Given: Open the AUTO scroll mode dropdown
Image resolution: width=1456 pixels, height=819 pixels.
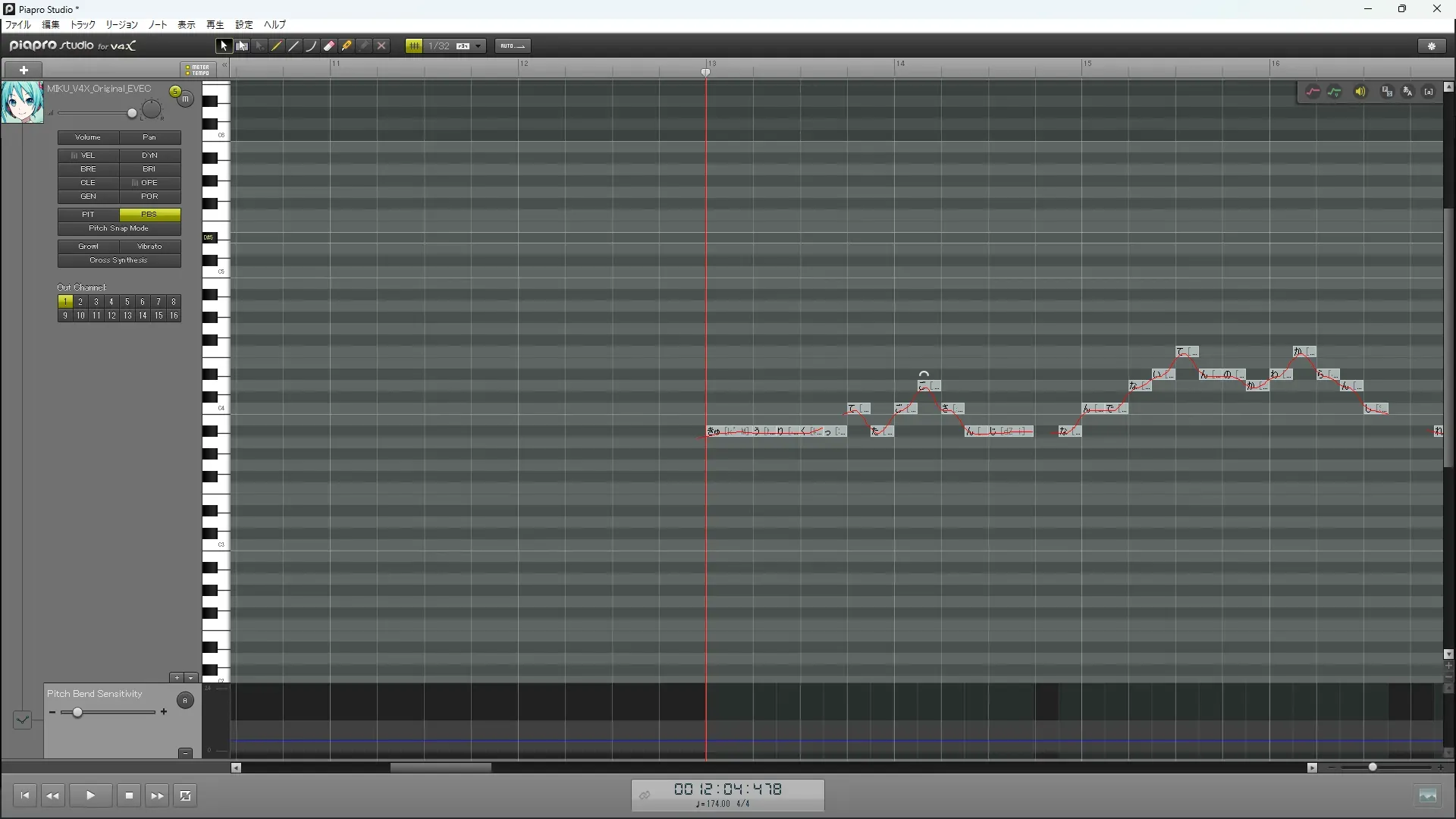Looking at the screenshot, I should [x=513, y=46].
